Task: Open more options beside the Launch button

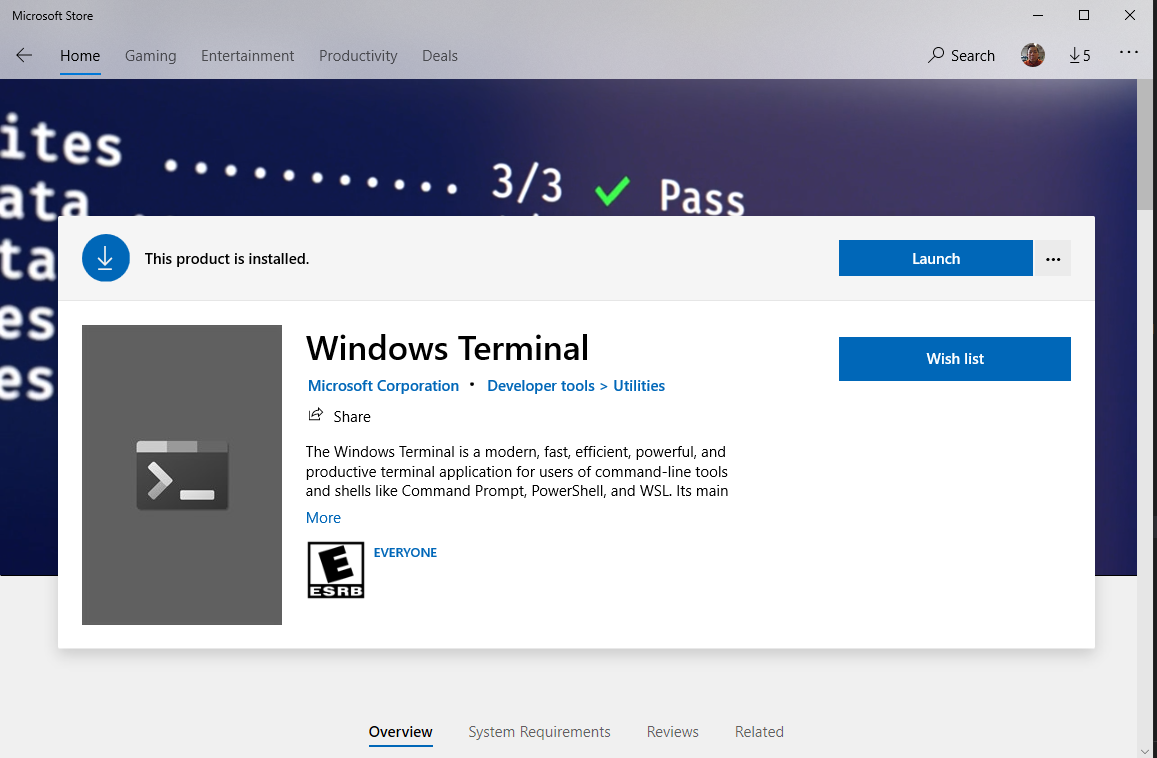Action: click(1052, 258)
